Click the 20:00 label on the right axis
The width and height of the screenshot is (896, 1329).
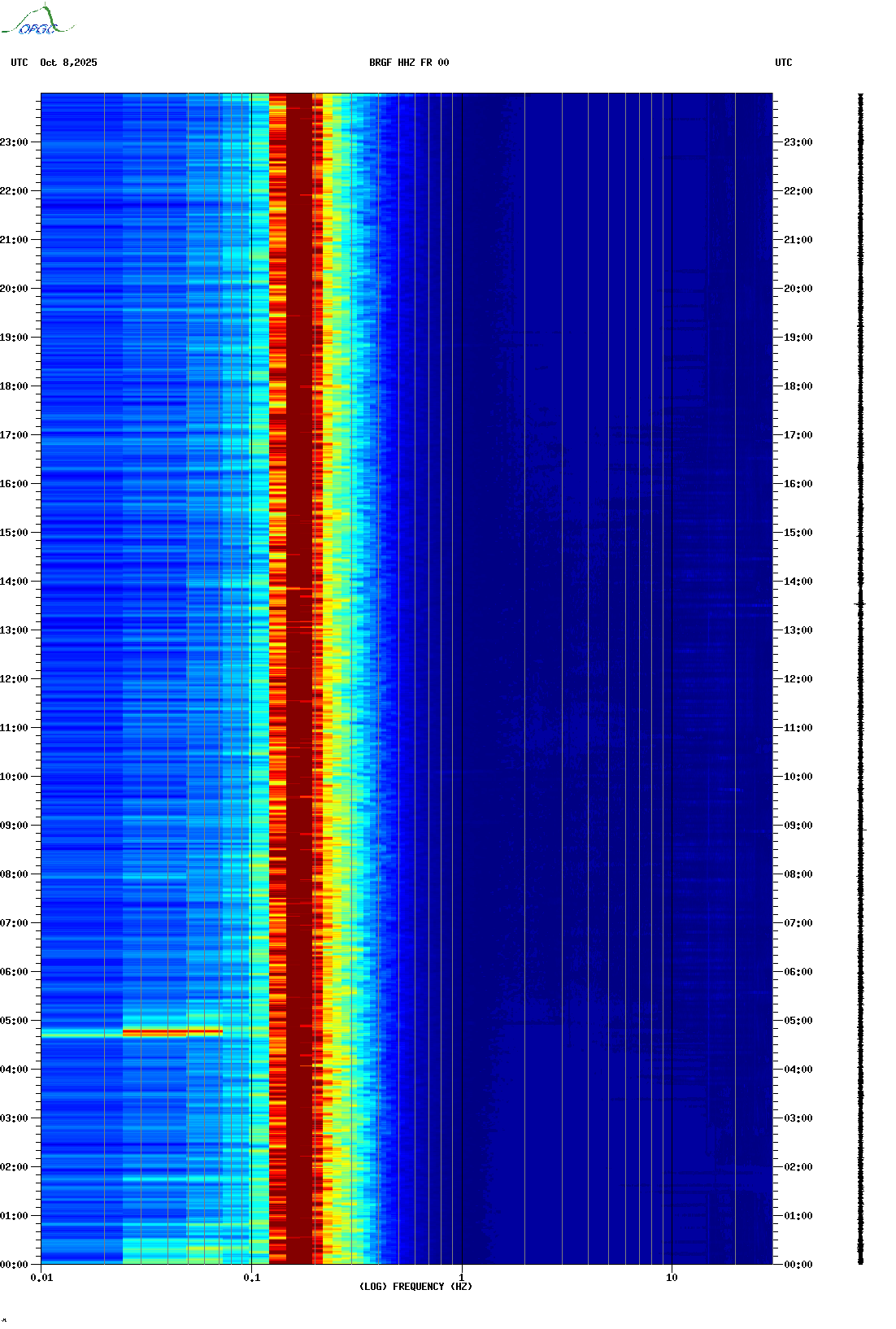[798, 289]
